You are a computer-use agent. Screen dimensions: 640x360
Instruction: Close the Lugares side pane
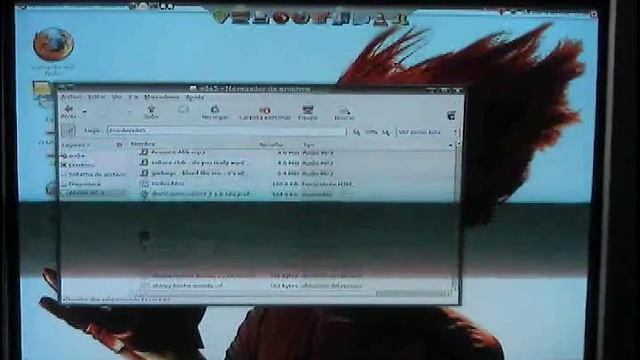[120, 145]
